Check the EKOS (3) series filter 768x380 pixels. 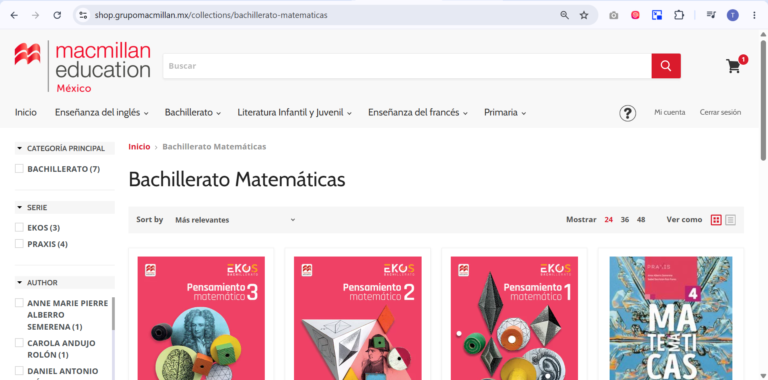(19, 227)
